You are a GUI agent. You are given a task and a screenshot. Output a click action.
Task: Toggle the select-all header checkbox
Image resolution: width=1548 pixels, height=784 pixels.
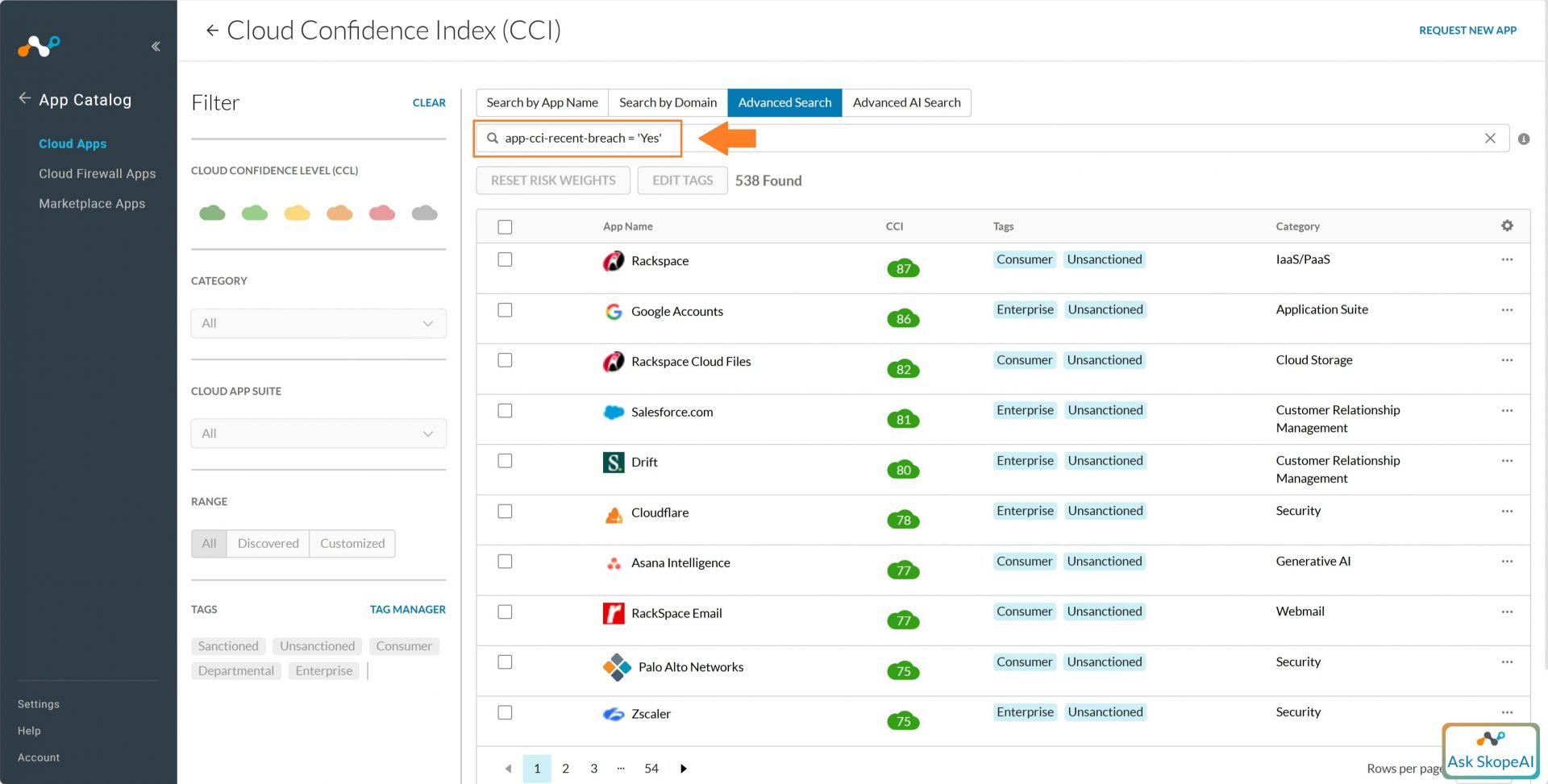tap(505, 227)
